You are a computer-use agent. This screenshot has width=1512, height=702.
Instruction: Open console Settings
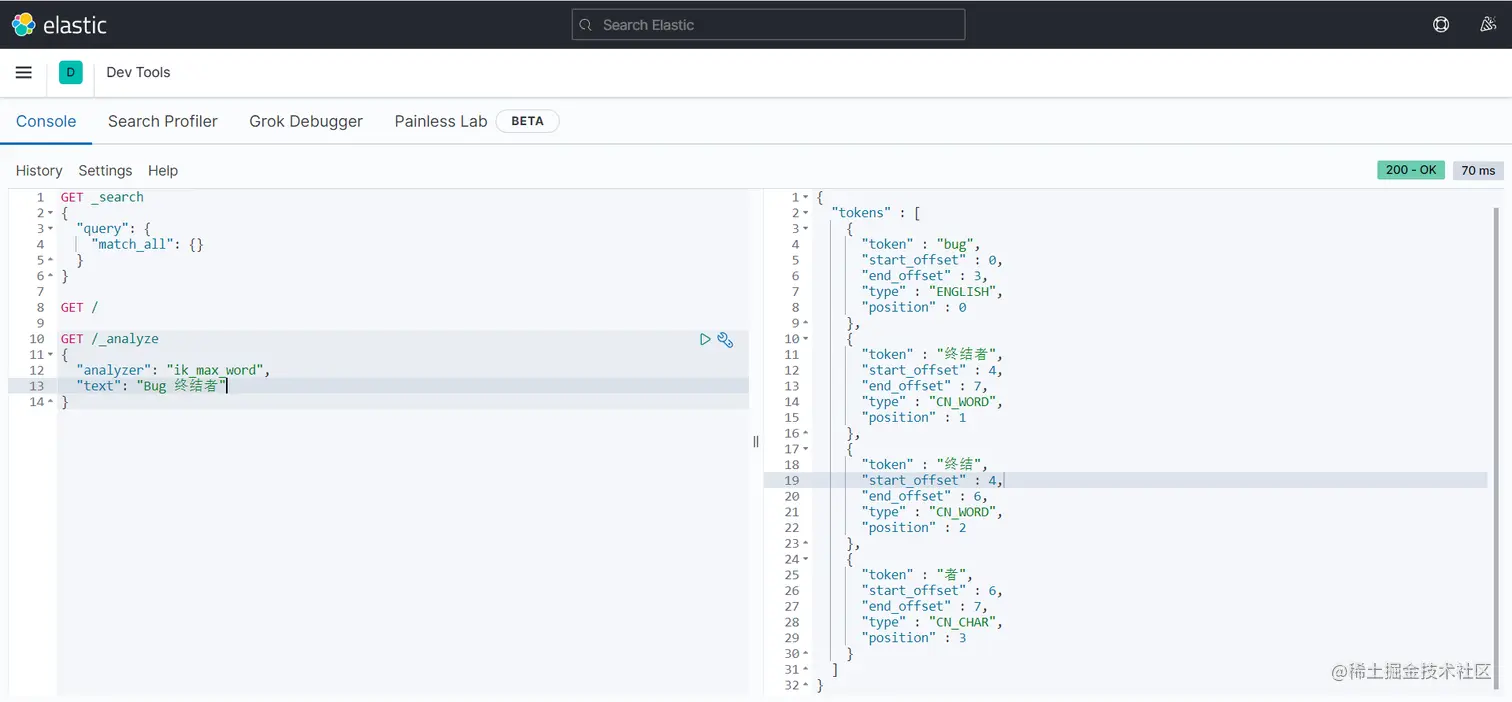105,171
